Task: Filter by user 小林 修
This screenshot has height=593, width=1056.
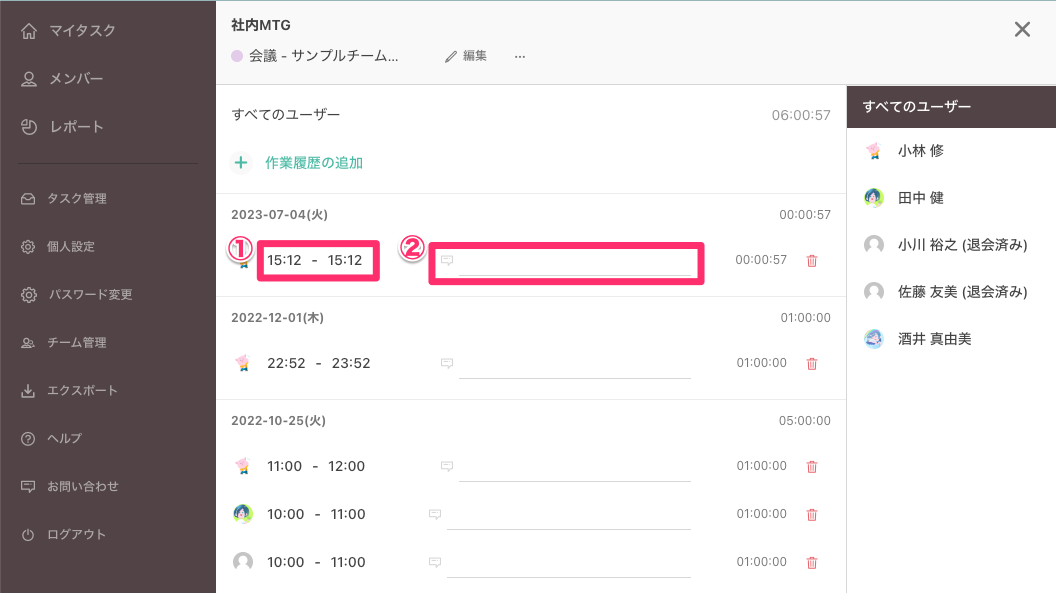Action: (x=920, y=151)
